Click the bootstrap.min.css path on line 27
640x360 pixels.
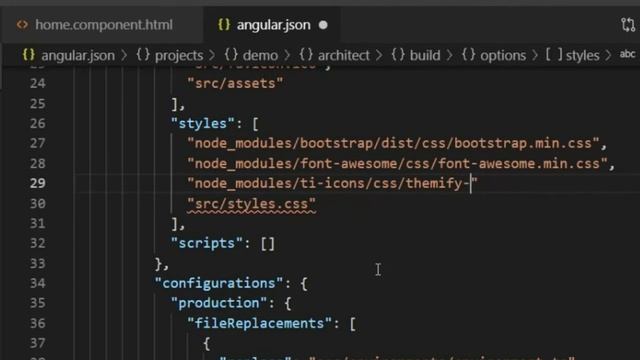click(x=393, y=143)
